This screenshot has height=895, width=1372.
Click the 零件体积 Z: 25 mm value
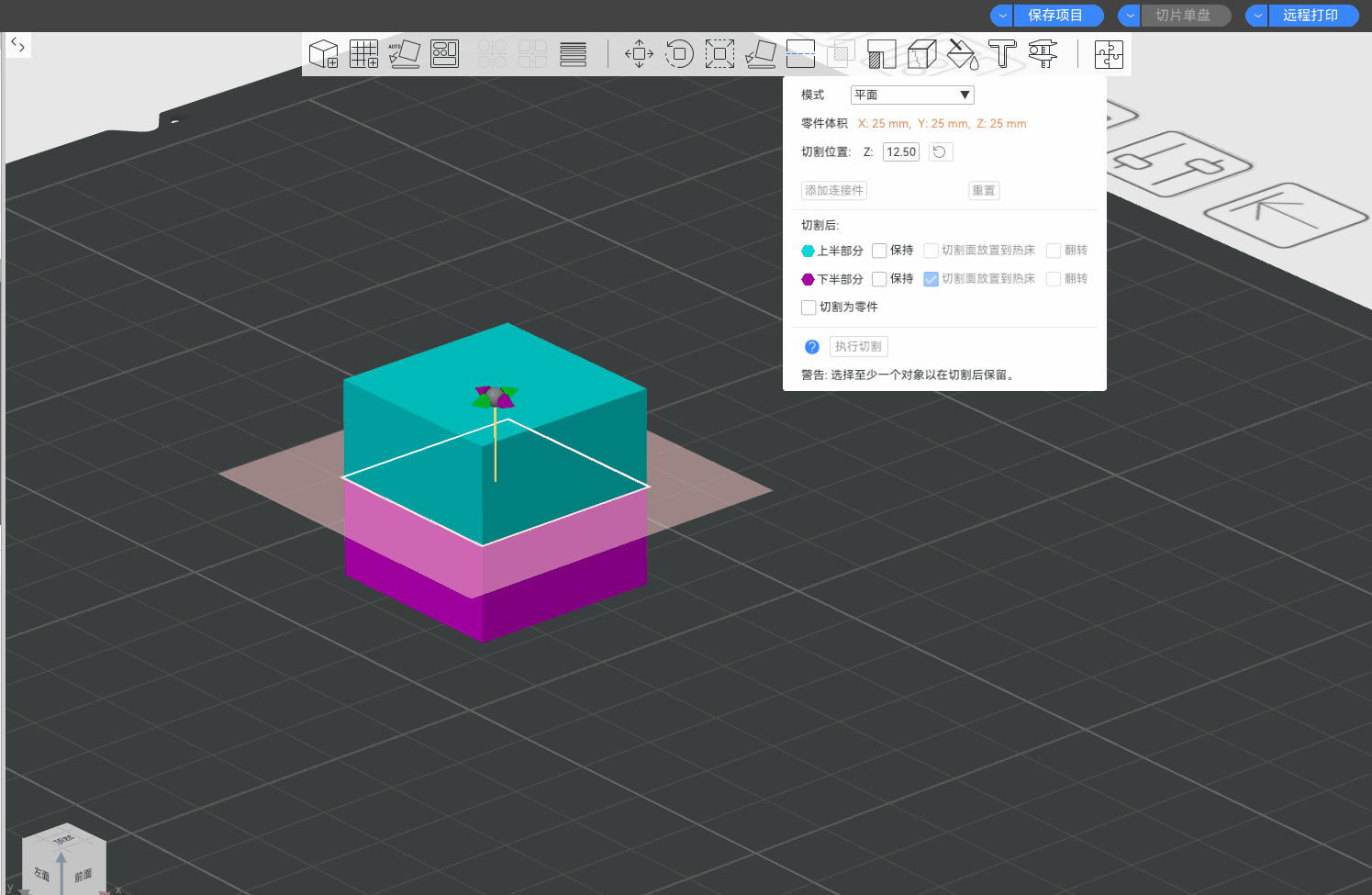coord(1001,124)
